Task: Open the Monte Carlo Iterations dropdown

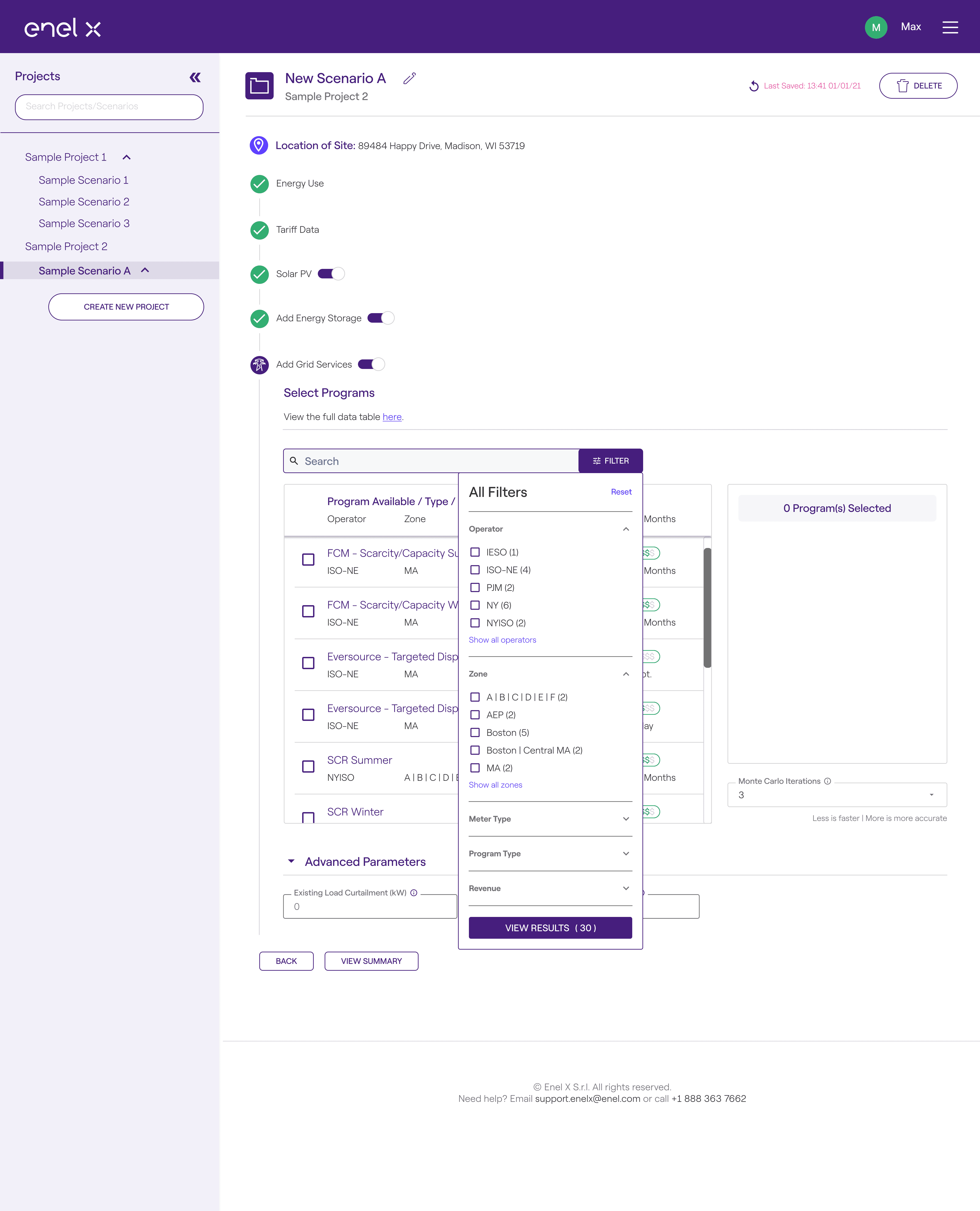Action: (837, 795)
